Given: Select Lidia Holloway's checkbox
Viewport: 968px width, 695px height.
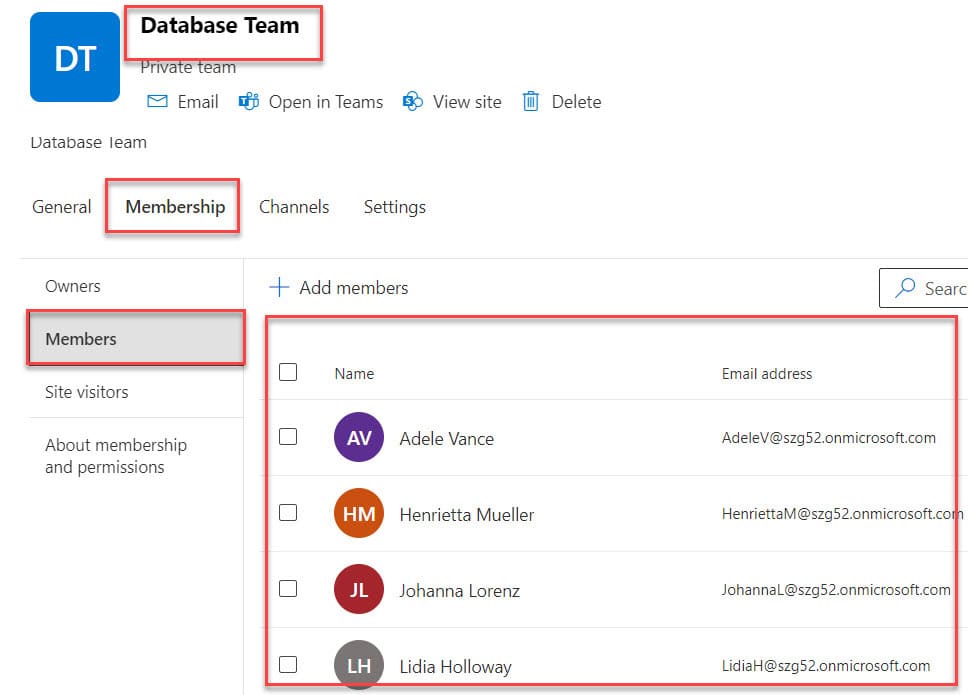Looking at the screenshot, I should tap(288, 664).
